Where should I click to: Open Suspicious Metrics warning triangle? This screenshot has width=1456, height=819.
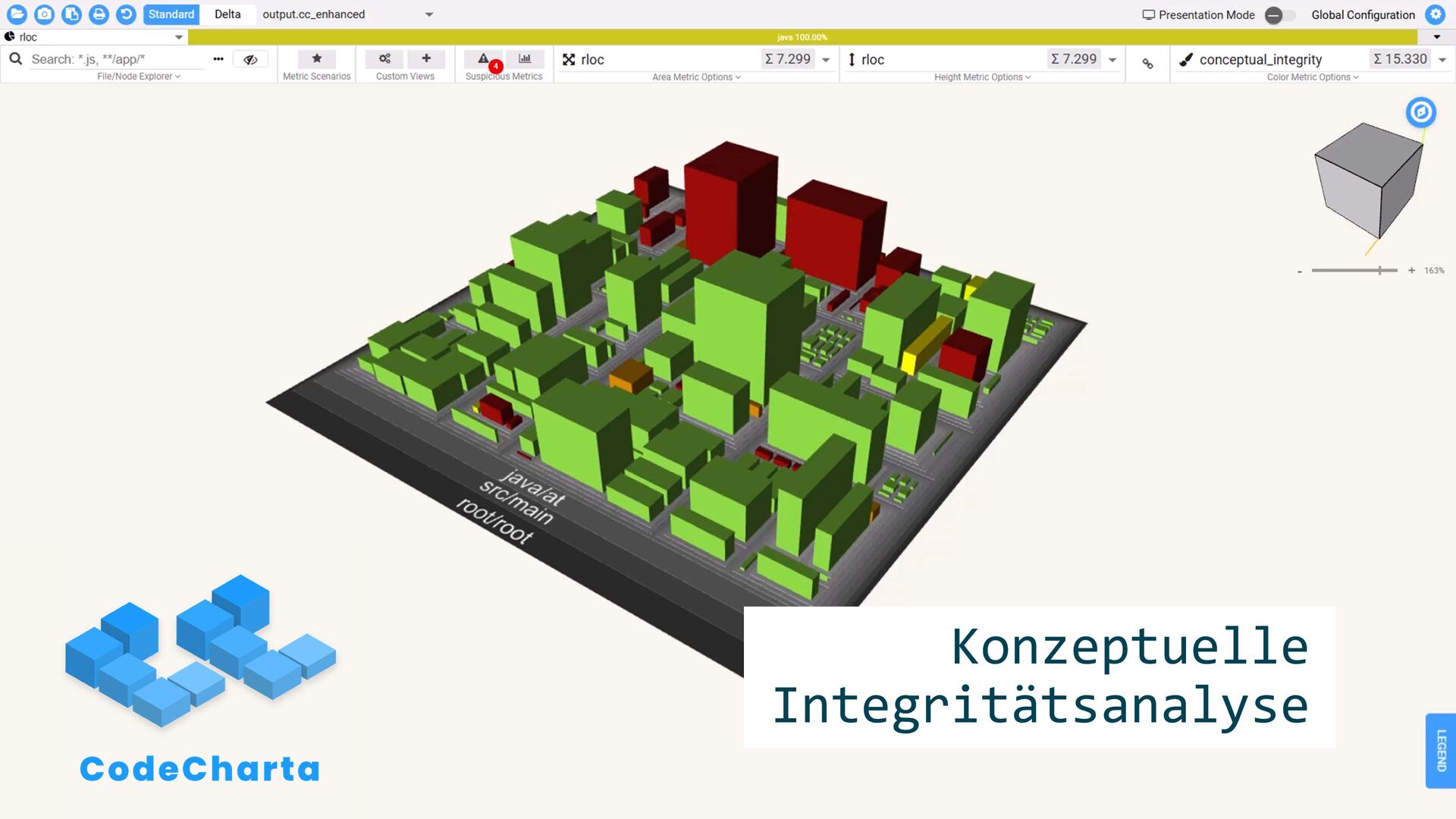[x=484, y=59]
